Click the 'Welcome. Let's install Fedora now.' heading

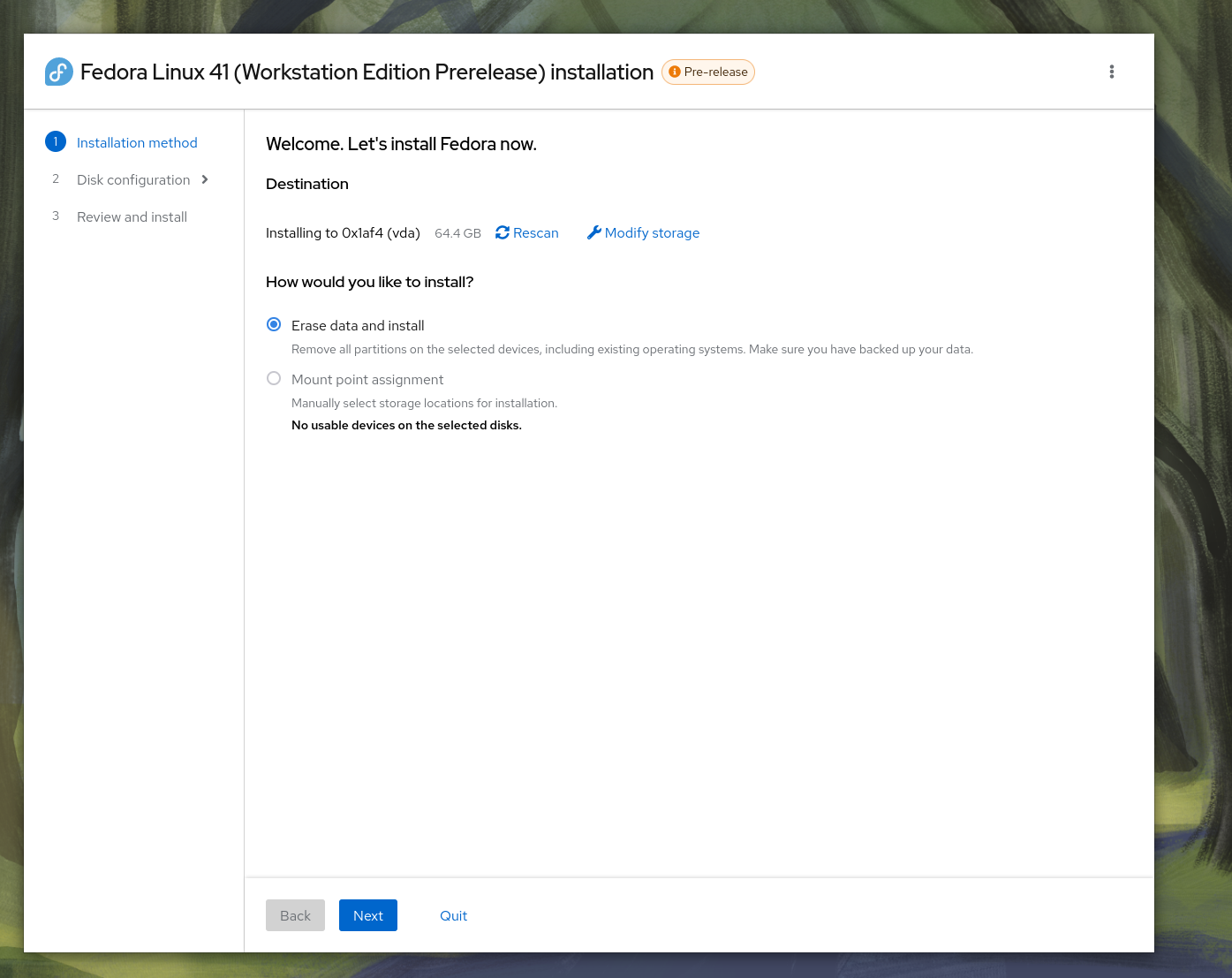401,144
